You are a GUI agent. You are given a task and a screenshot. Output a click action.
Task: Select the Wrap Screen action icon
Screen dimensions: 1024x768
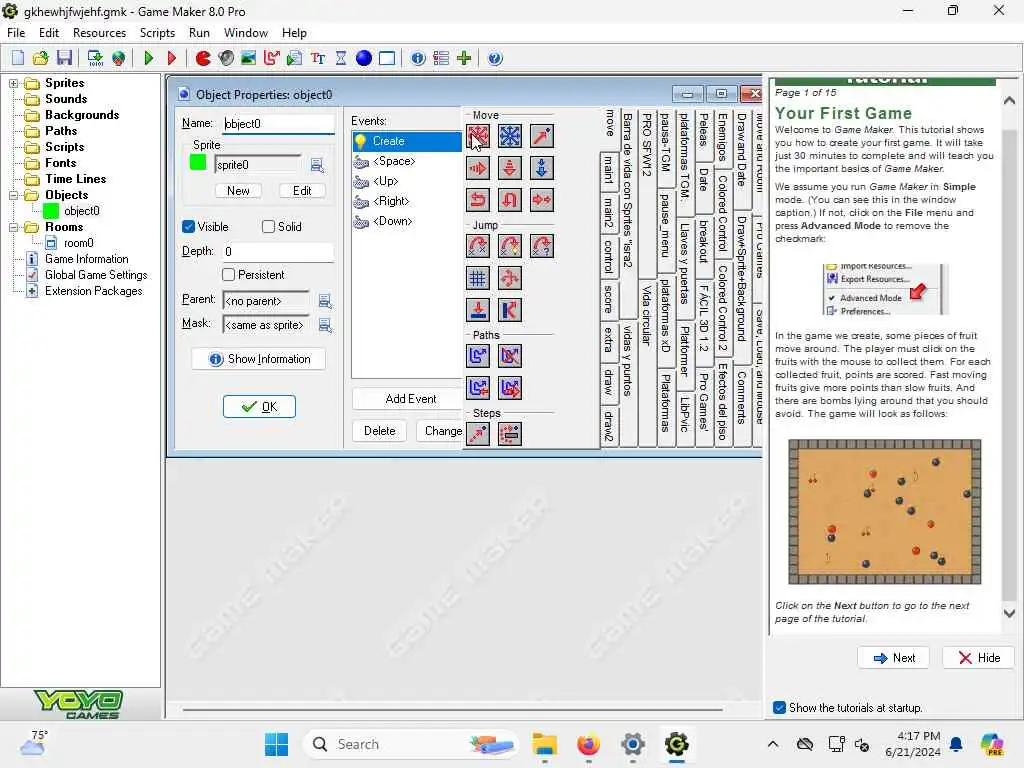[510, 278]
